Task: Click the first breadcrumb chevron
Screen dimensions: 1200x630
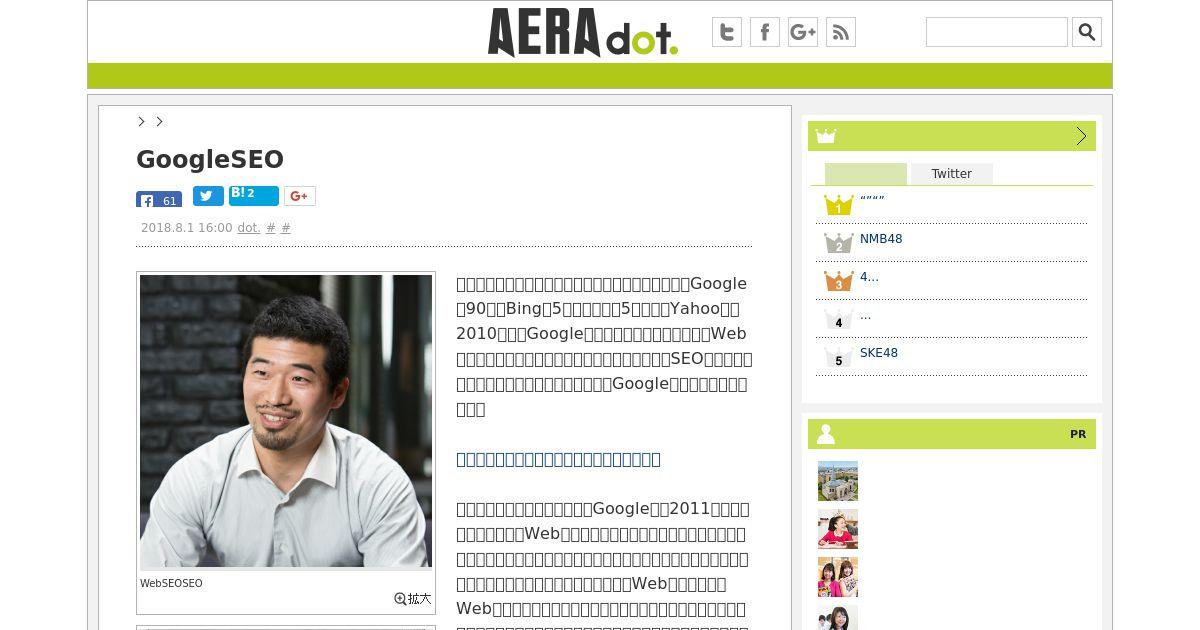Action: pos(141,121)
